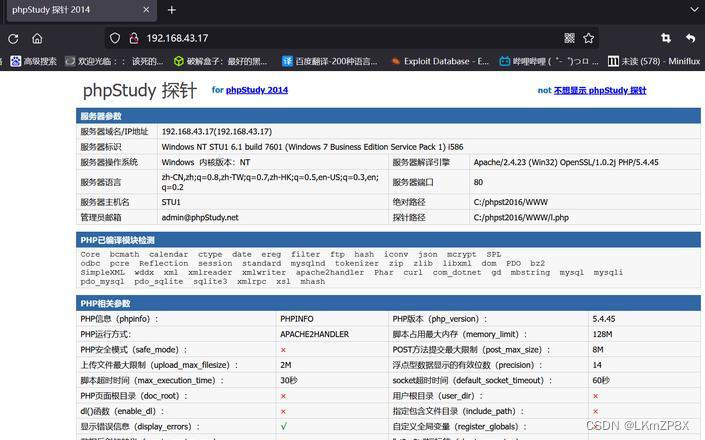Open the PHPINFO link
705x440 pixels.
point(297,319)
